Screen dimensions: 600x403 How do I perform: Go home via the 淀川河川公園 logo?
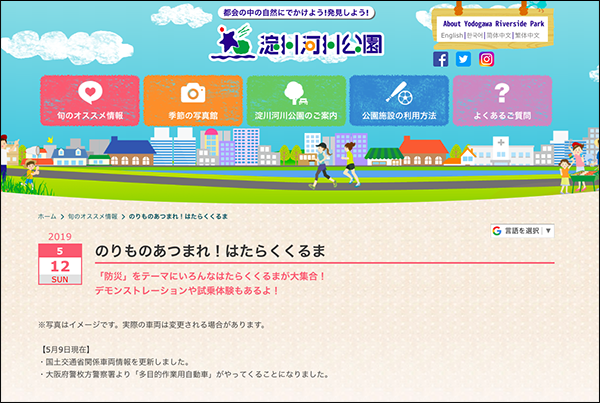pos(299,44)
